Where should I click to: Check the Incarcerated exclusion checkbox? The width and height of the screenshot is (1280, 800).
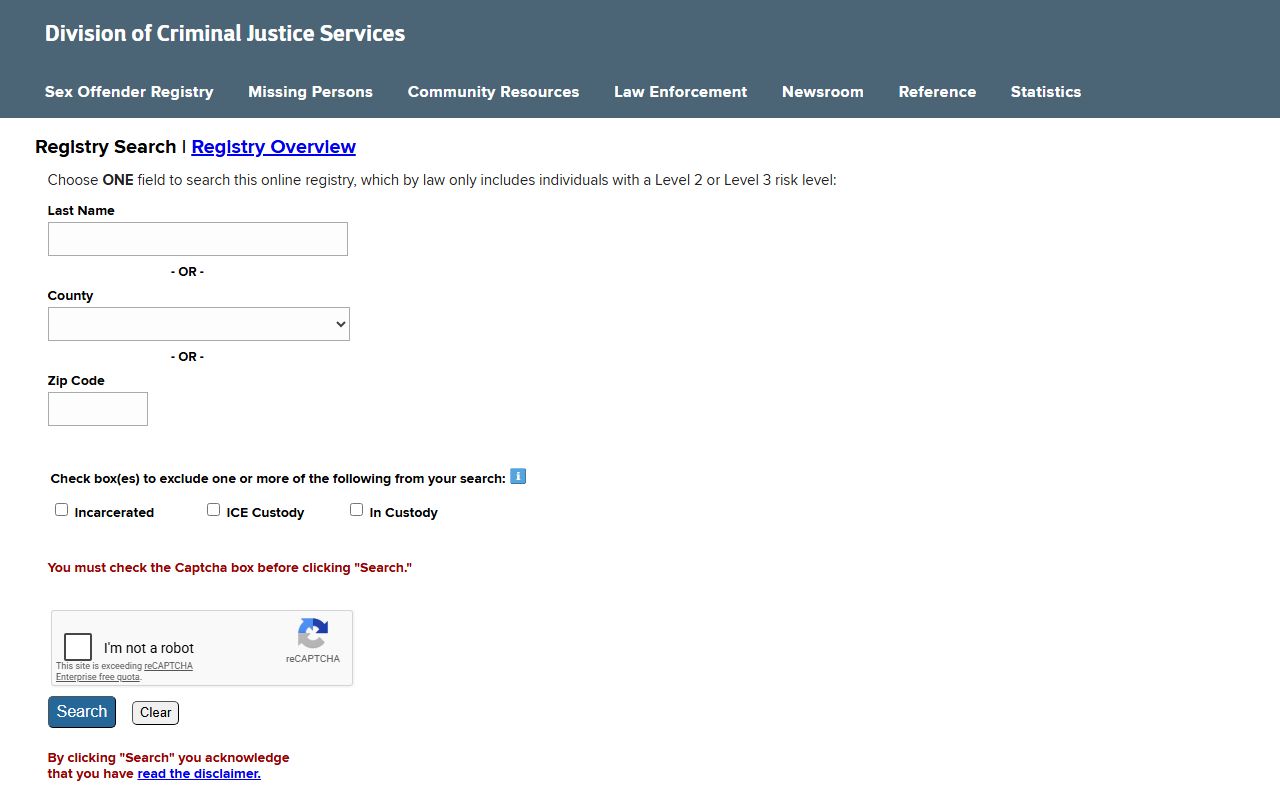[62, 510]
